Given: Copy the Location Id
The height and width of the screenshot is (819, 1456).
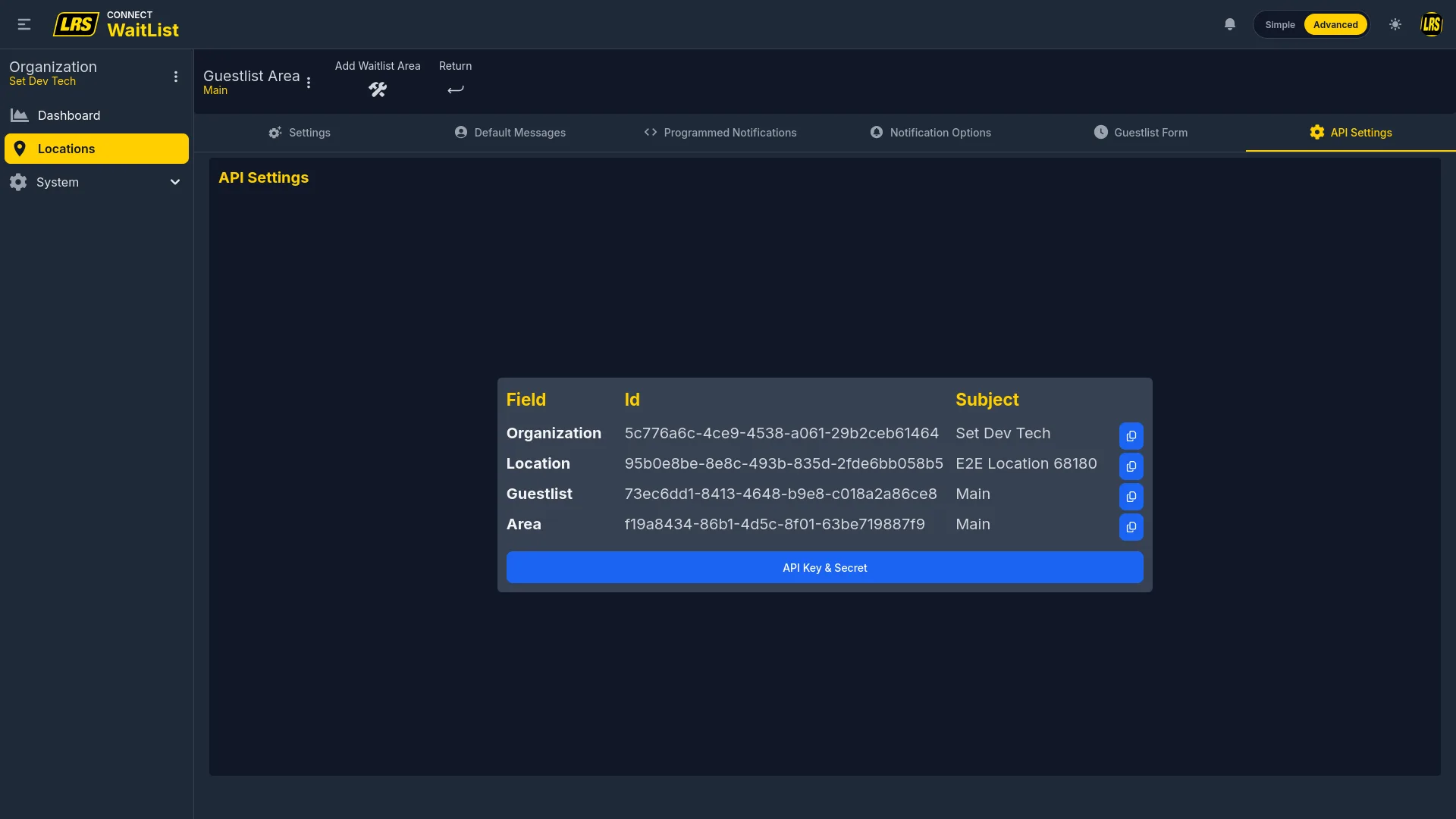Looking at the screenshot, I should [1131, 466].
